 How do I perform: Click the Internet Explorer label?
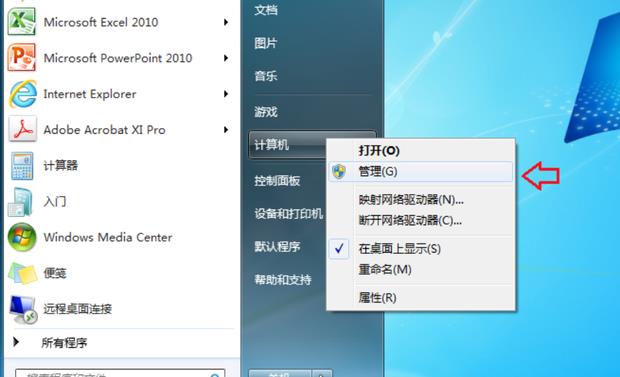click(90, 94)
